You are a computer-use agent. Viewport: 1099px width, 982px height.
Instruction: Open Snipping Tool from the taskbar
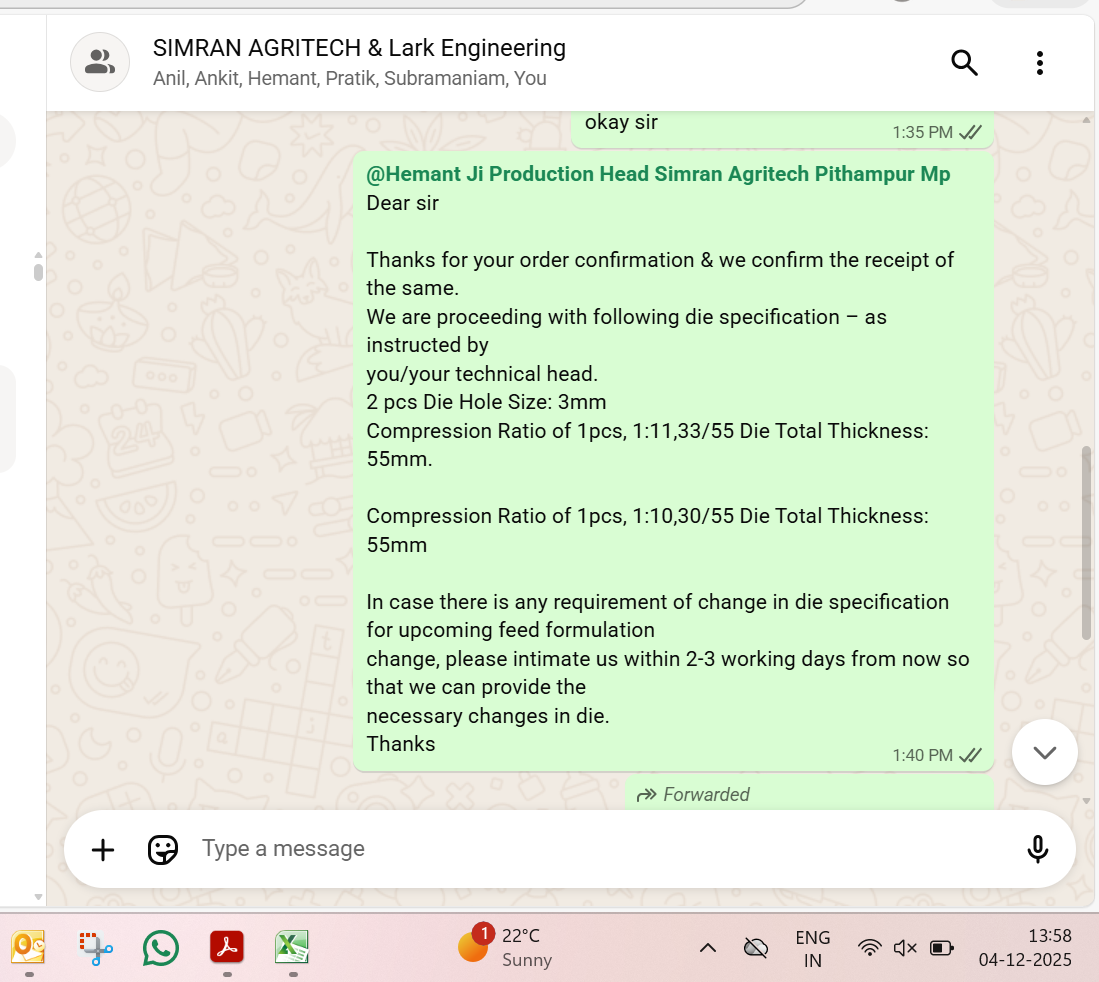(x=96, y=948)
